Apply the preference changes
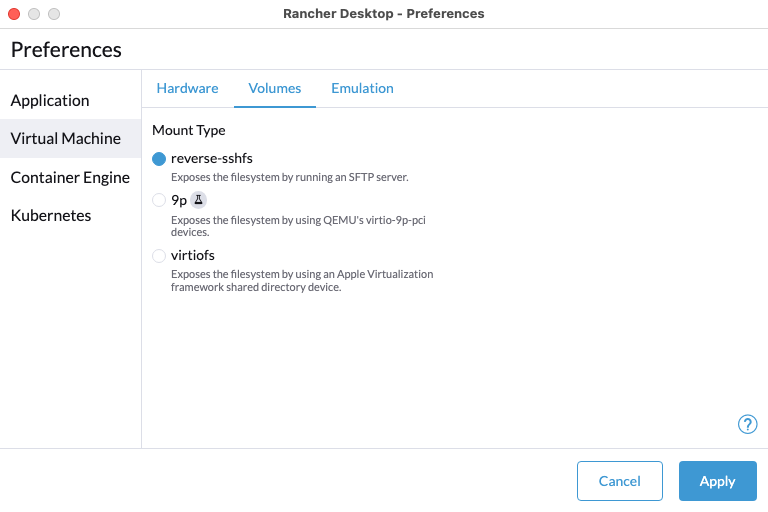The height and width of the screenshot is (512, 768). click(717, 481)
